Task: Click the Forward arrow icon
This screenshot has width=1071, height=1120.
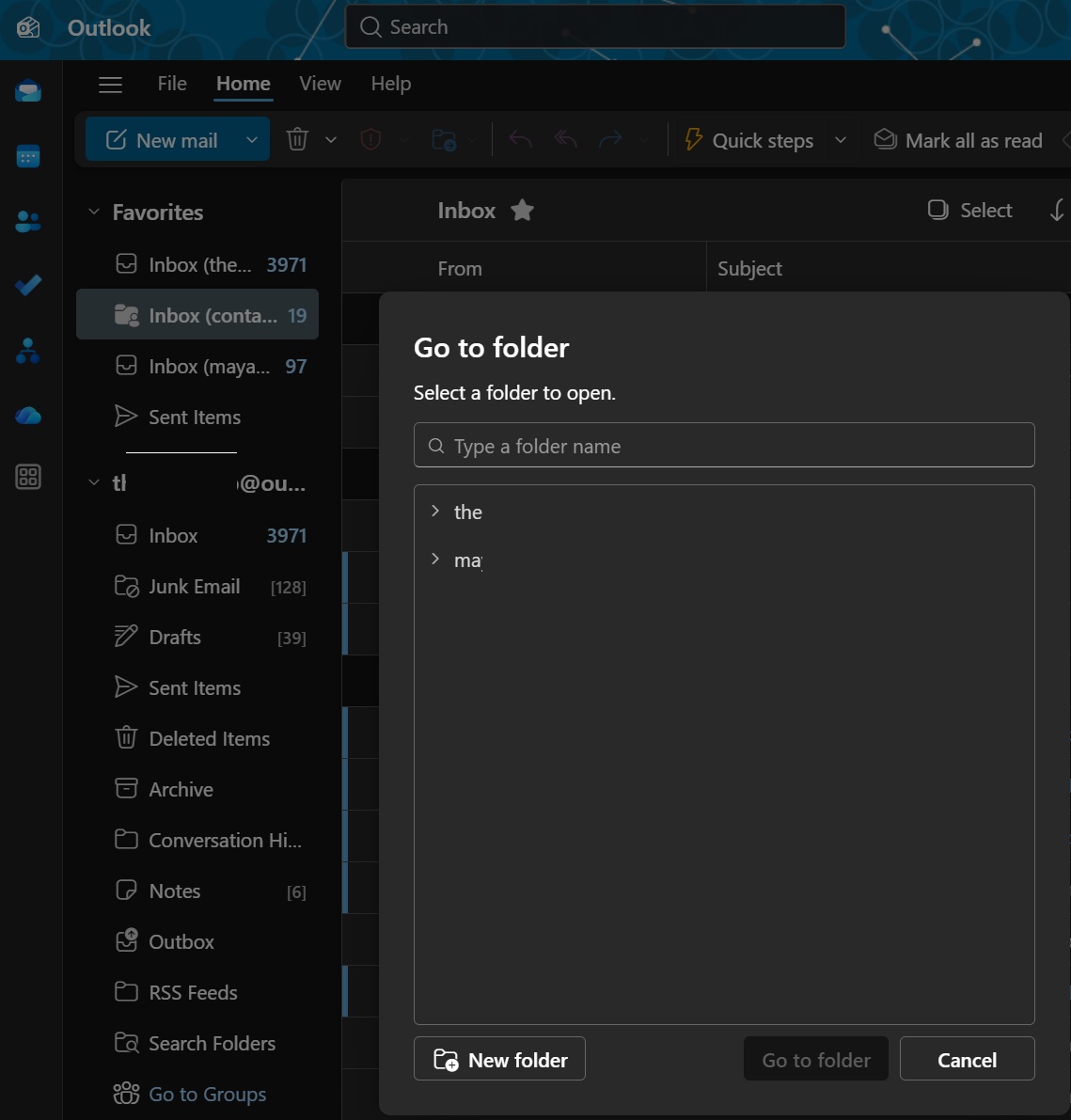Action: [610, 139]
